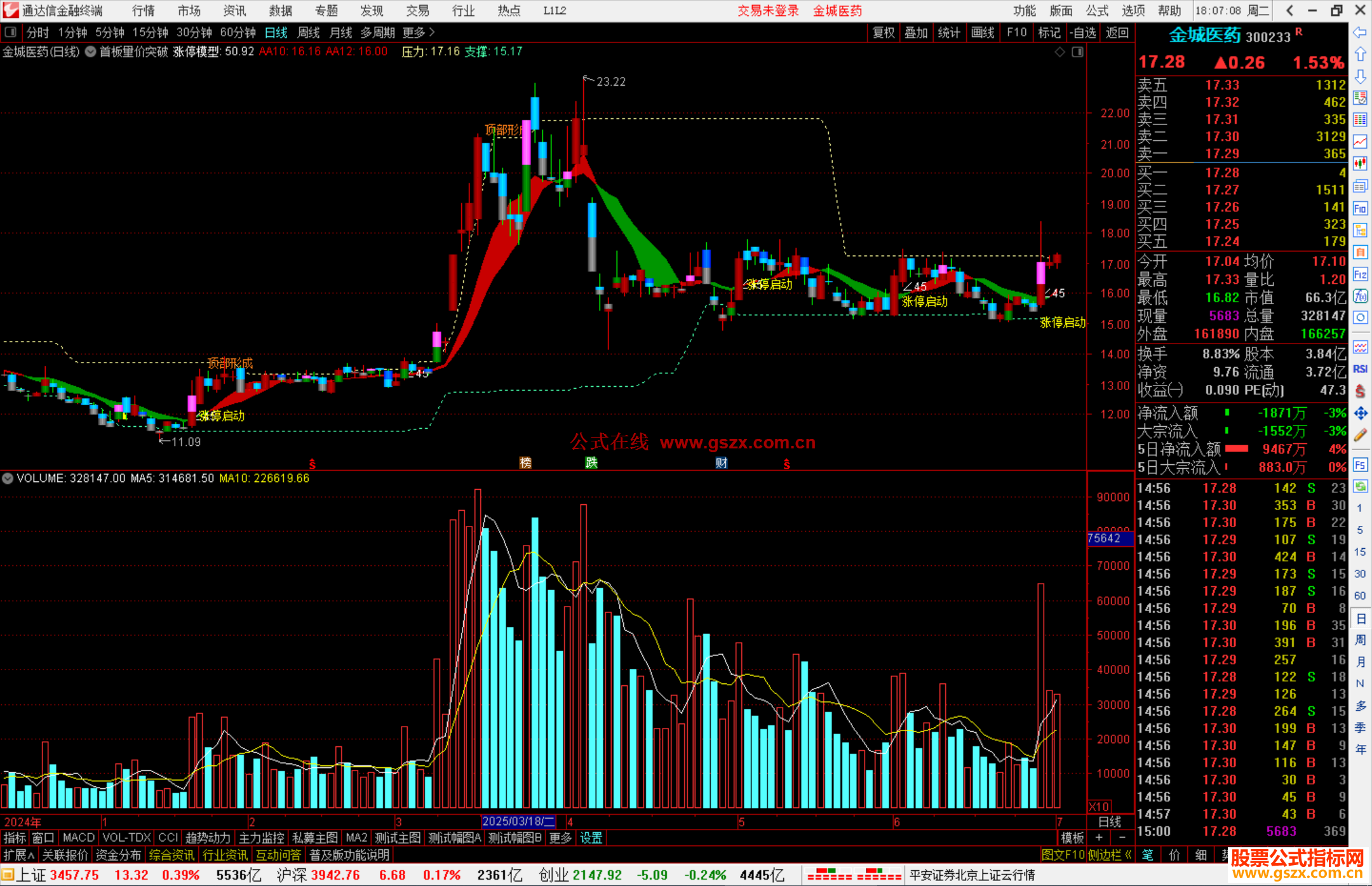Open the 日线 period selector below the volume chart
Viewport: 1372px width, 886px height.
[1110, 822]
